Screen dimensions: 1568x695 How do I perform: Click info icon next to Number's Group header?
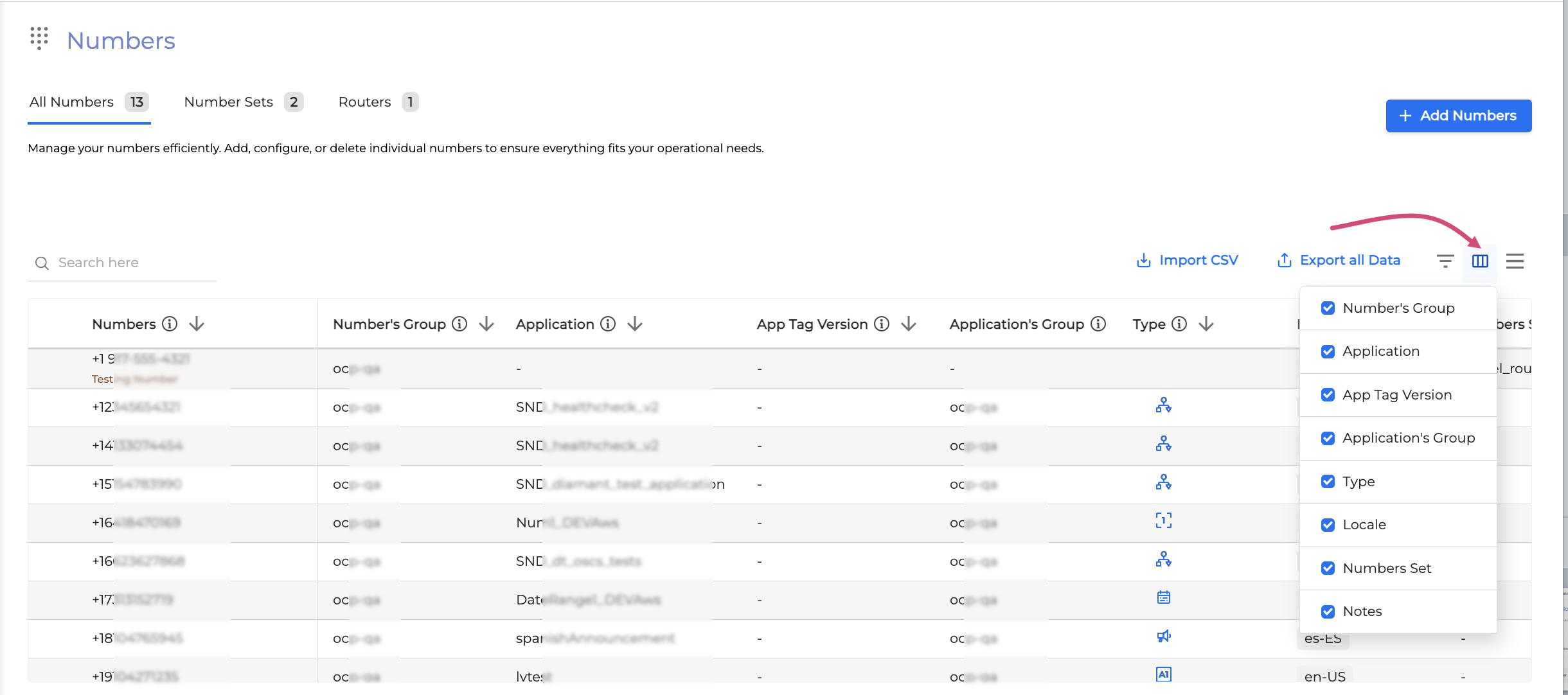[459, 324]
